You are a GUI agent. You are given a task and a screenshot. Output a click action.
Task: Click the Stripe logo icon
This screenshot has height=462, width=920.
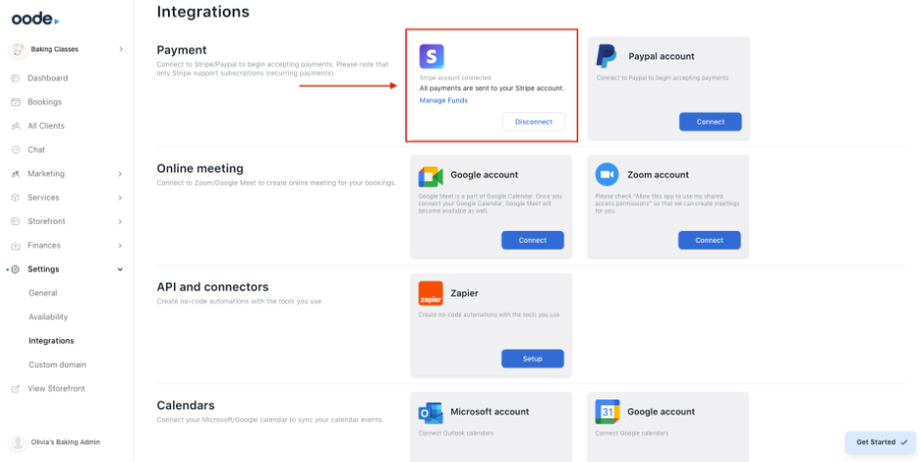click(x=432, y=57)
